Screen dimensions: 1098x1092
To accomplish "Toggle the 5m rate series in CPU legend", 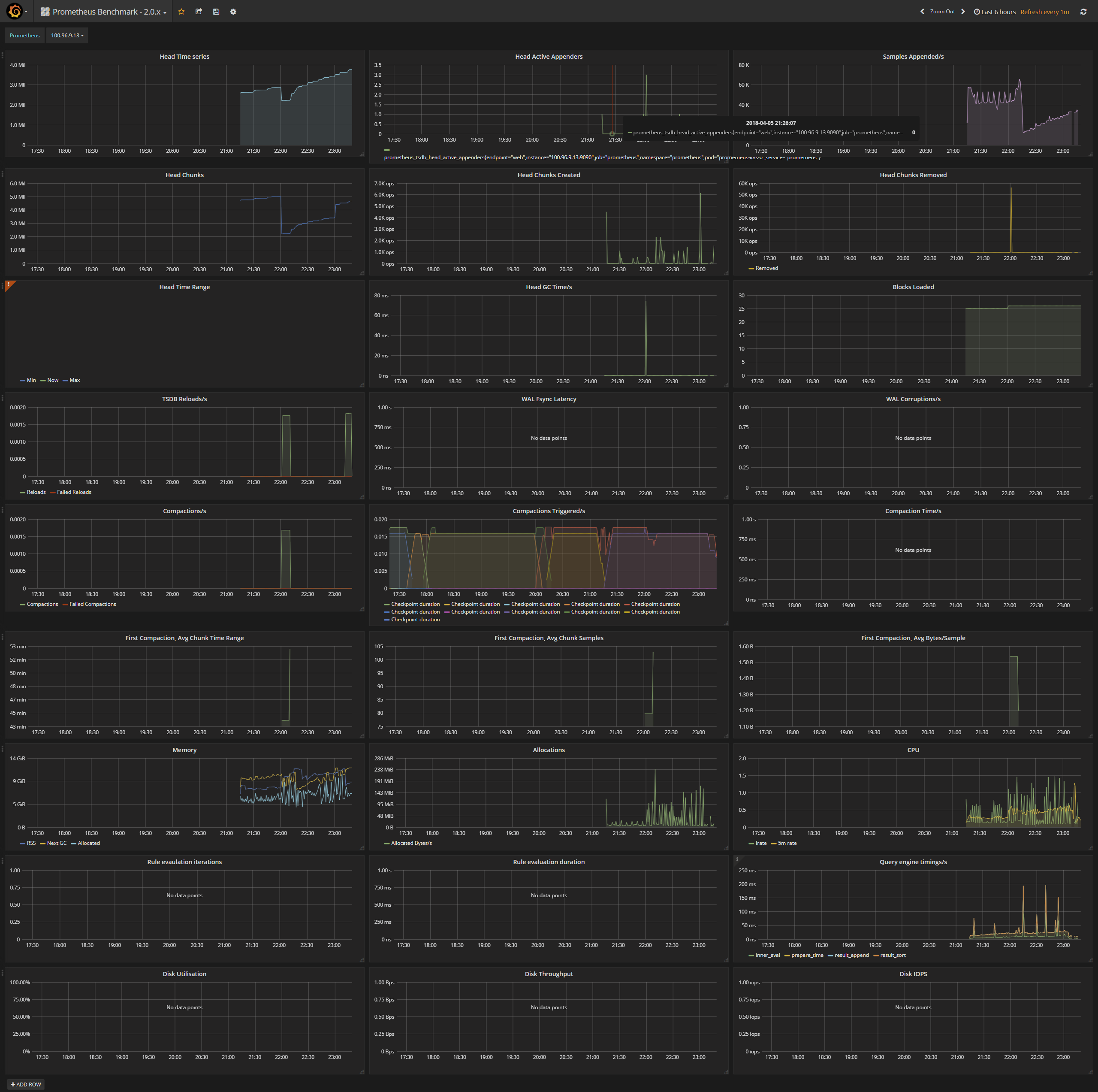I will click(x=787, y=843).
